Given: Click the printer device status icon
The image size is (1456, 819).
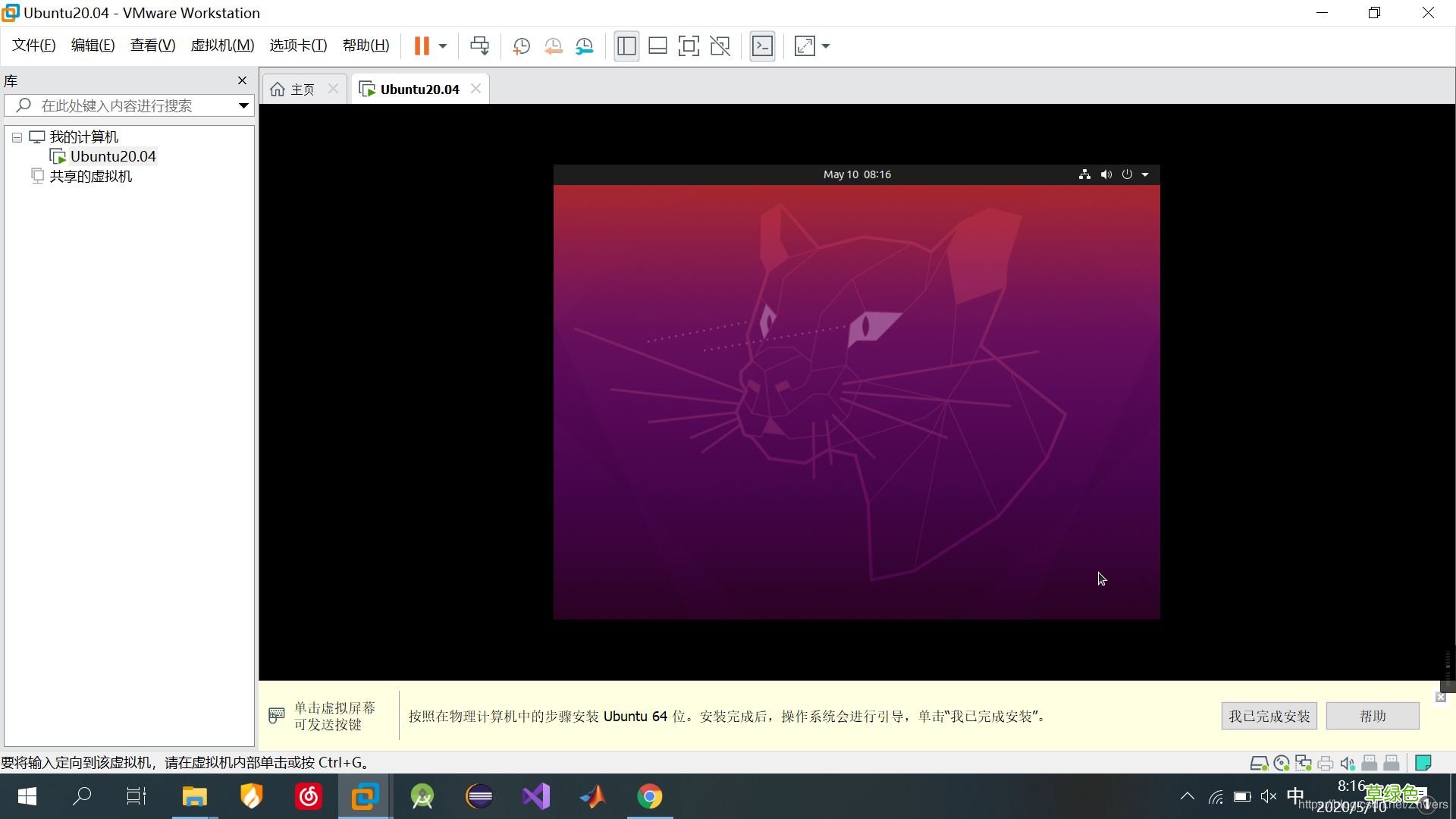Looking at the screenshot, I should click(x=1326, y=763).
